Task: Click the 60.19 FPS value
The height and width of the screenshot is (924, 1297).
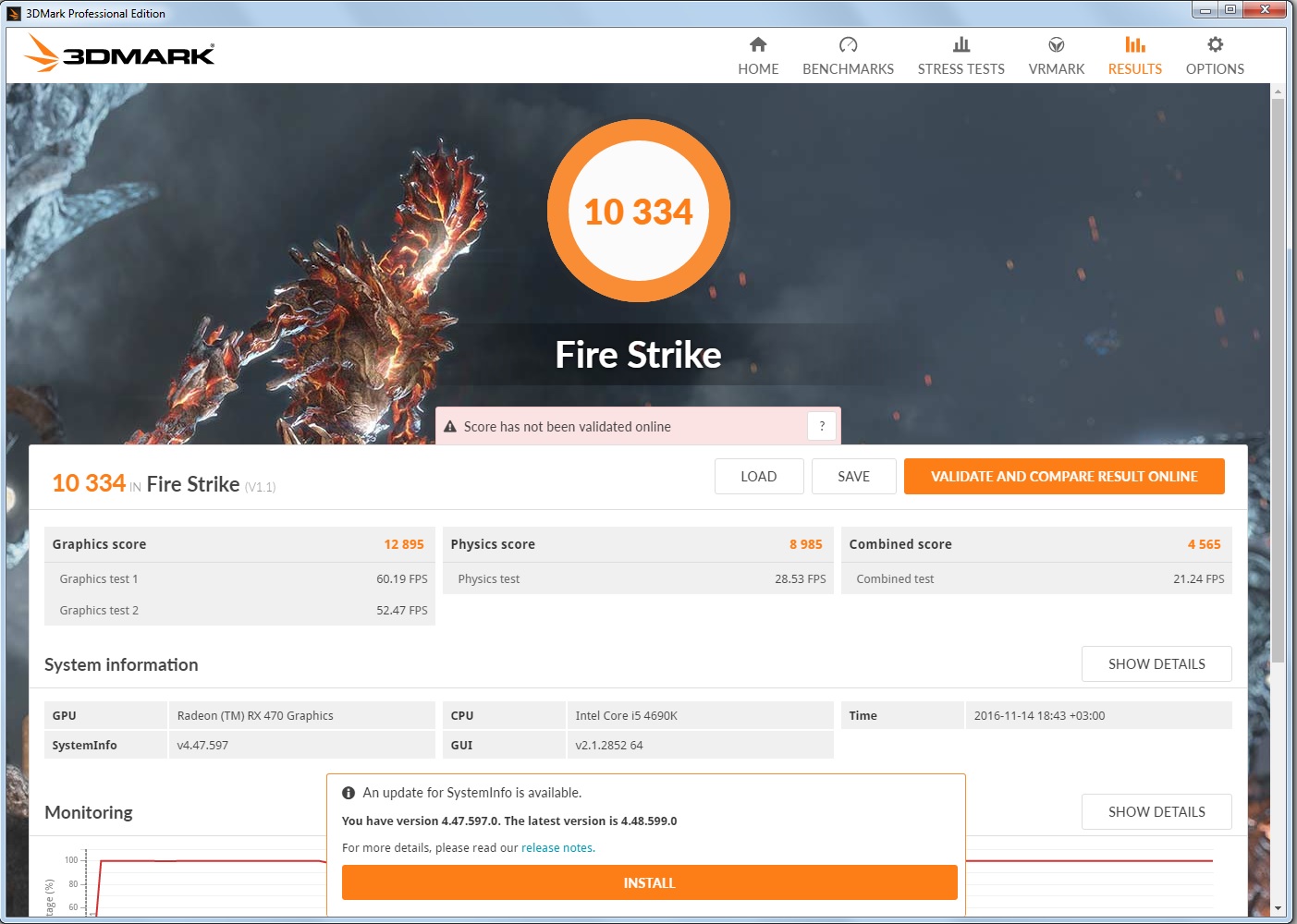Action: [x=402, y=579]
